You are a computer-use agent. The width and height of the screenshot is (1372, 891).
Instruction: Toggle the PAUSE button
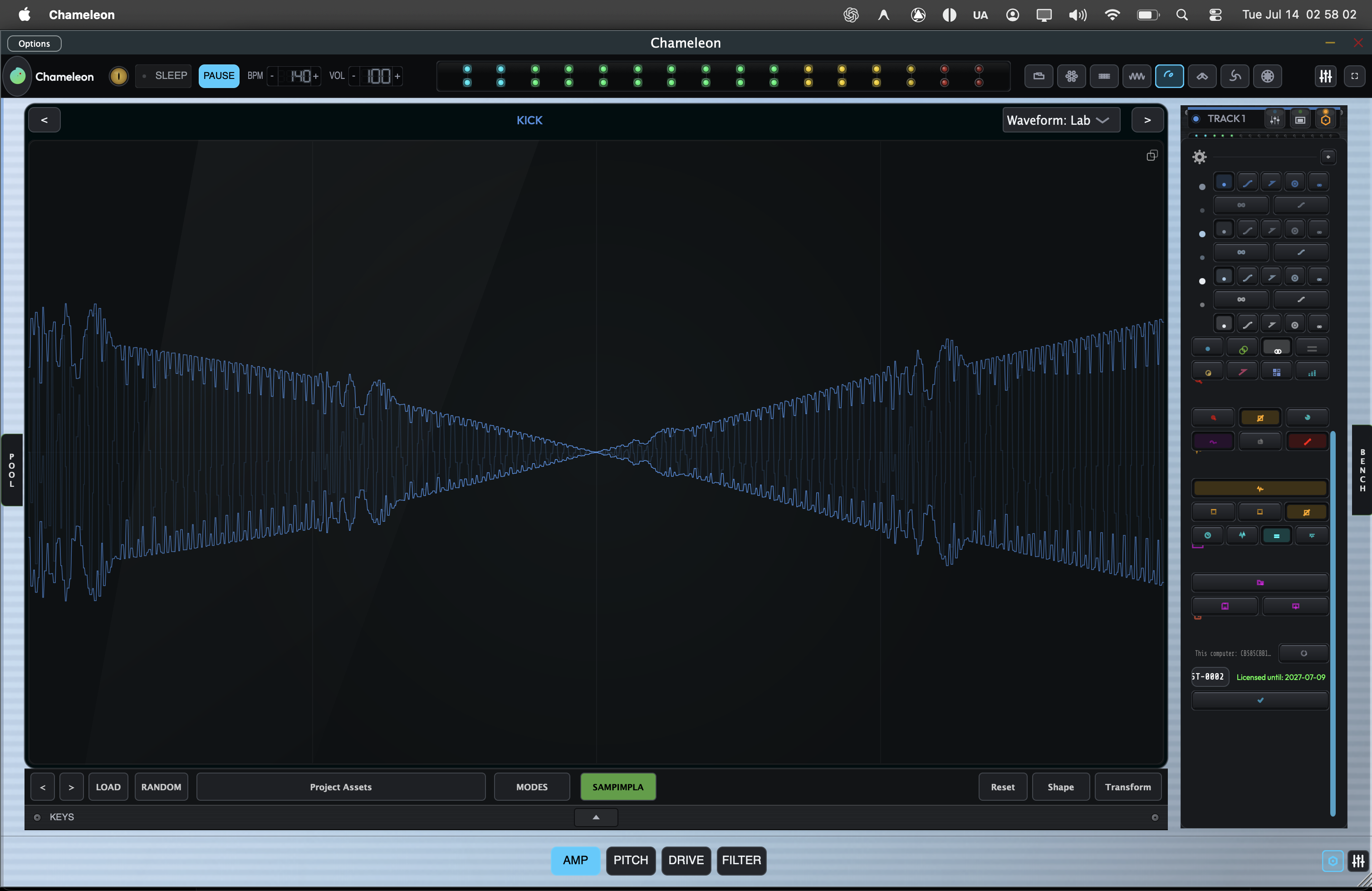219,76
